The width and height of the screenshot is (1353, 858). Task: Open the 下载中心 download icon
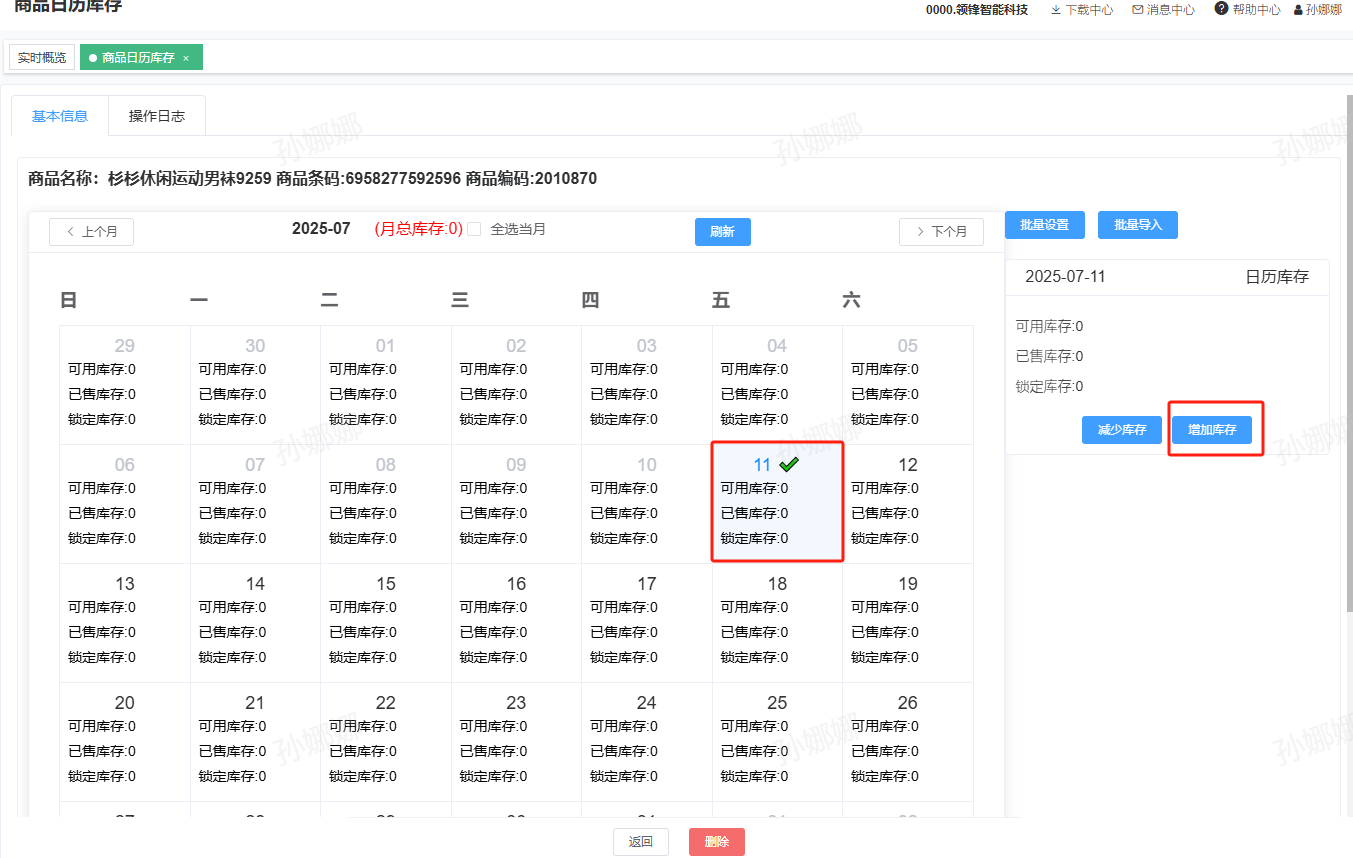[1056, 10]
